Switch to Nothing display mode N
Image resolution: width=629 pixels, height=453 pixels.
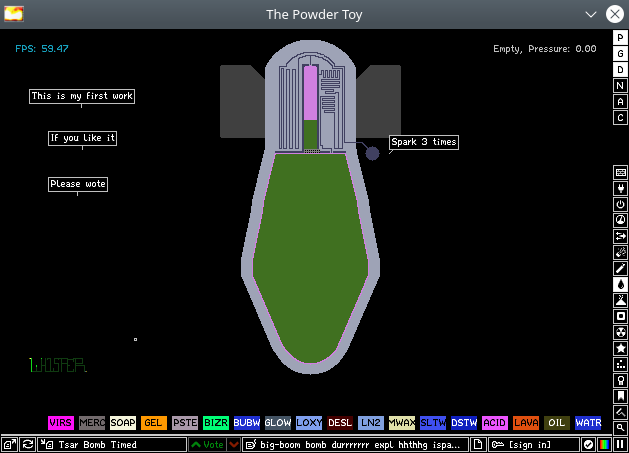(x=620, y=85)
